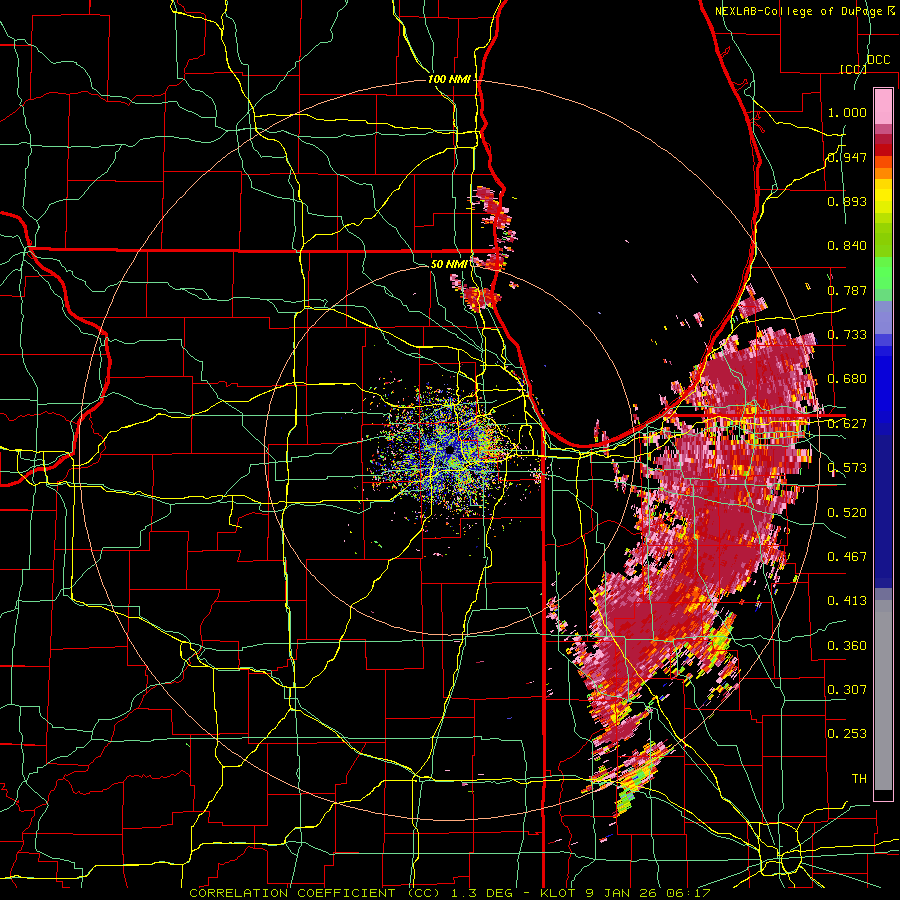Select the 0.947 scale value
This screenshot has width=900, height=900.
847,157
